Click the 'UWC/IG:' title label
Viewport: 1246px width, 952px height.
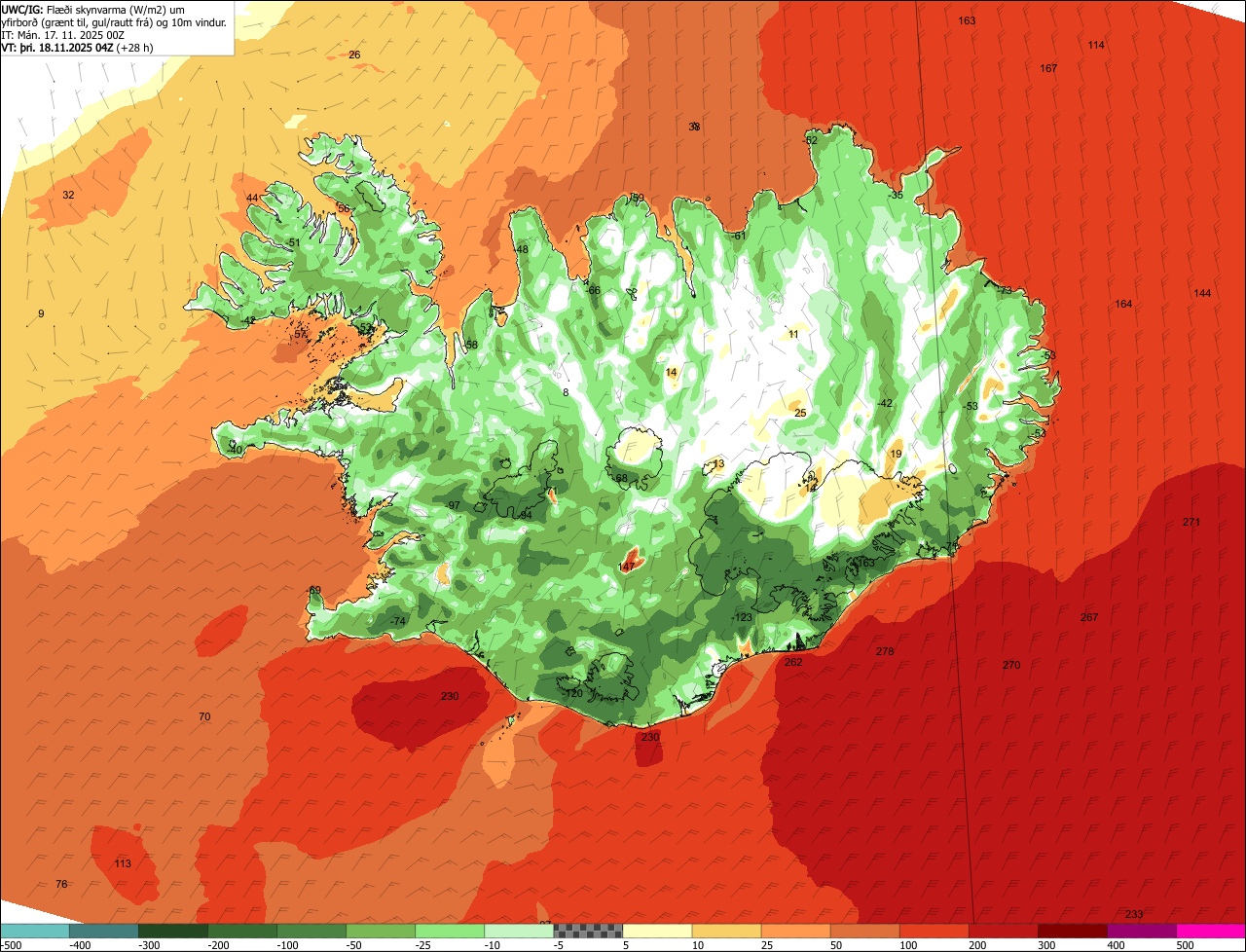coord(21,9)
